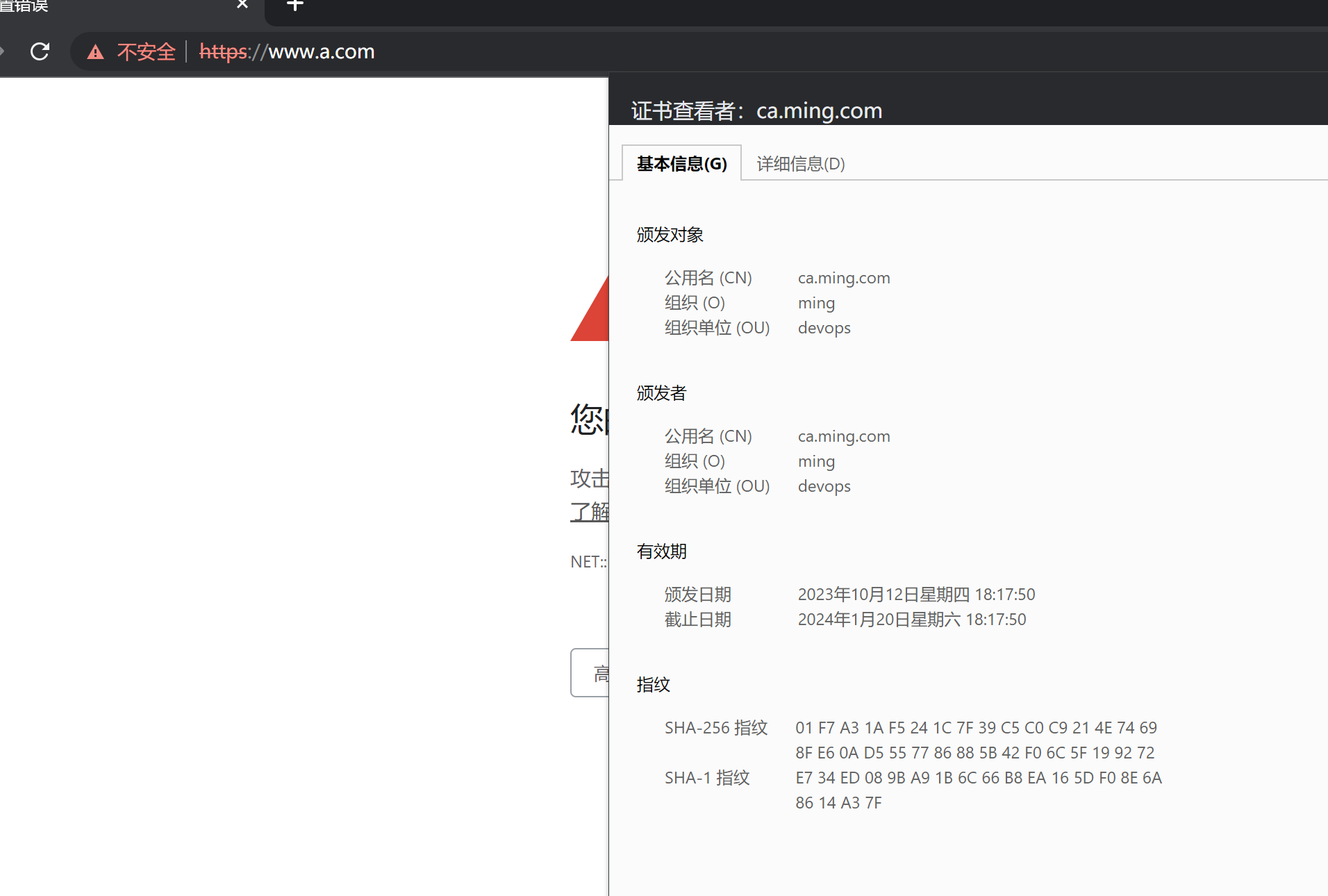Click the struck-through https label
The height and width of the screenshot is (896, 1328).
[x=223, y=51]
